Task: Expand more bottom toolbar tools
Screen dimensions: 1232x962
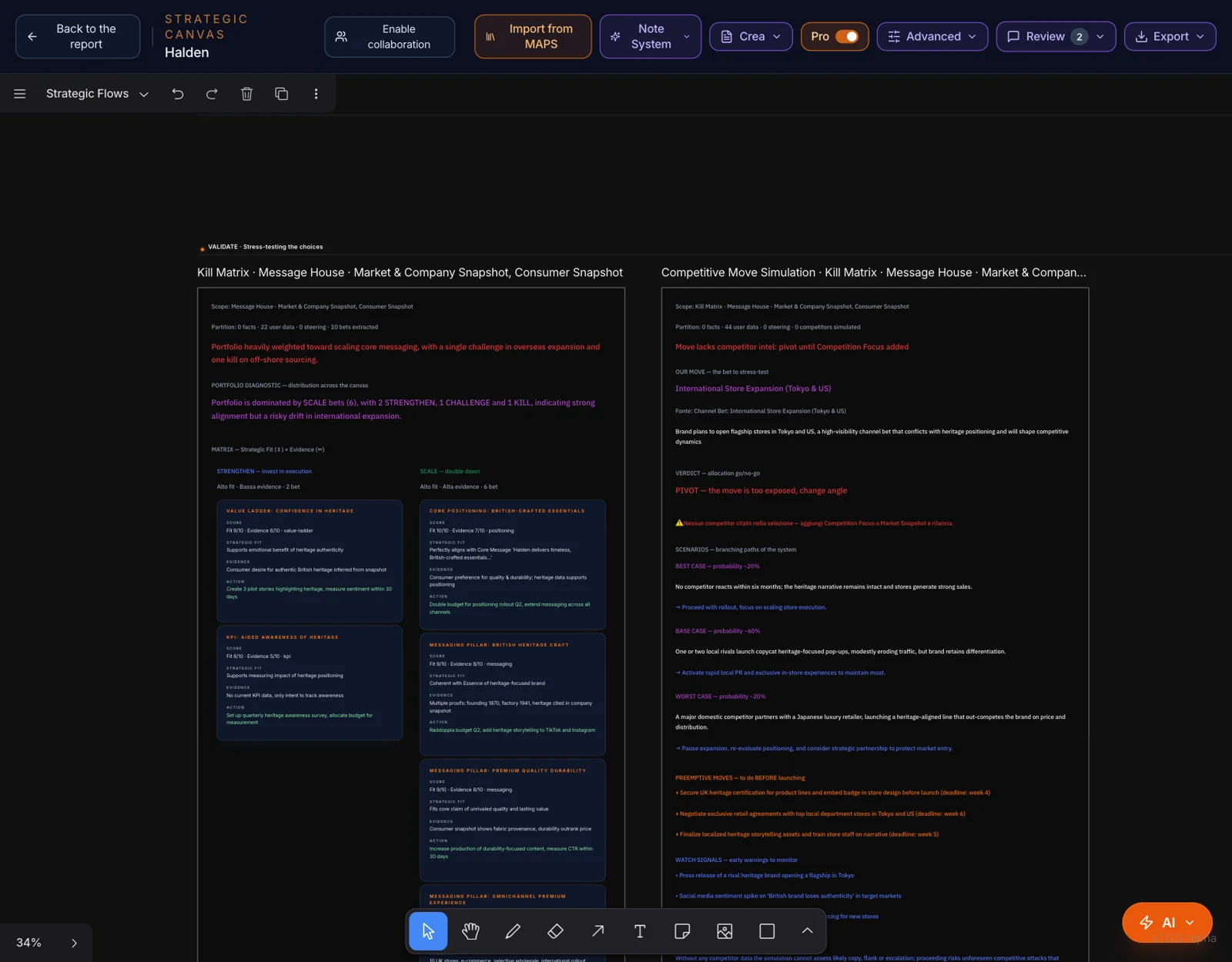Action: pos(807,931)
